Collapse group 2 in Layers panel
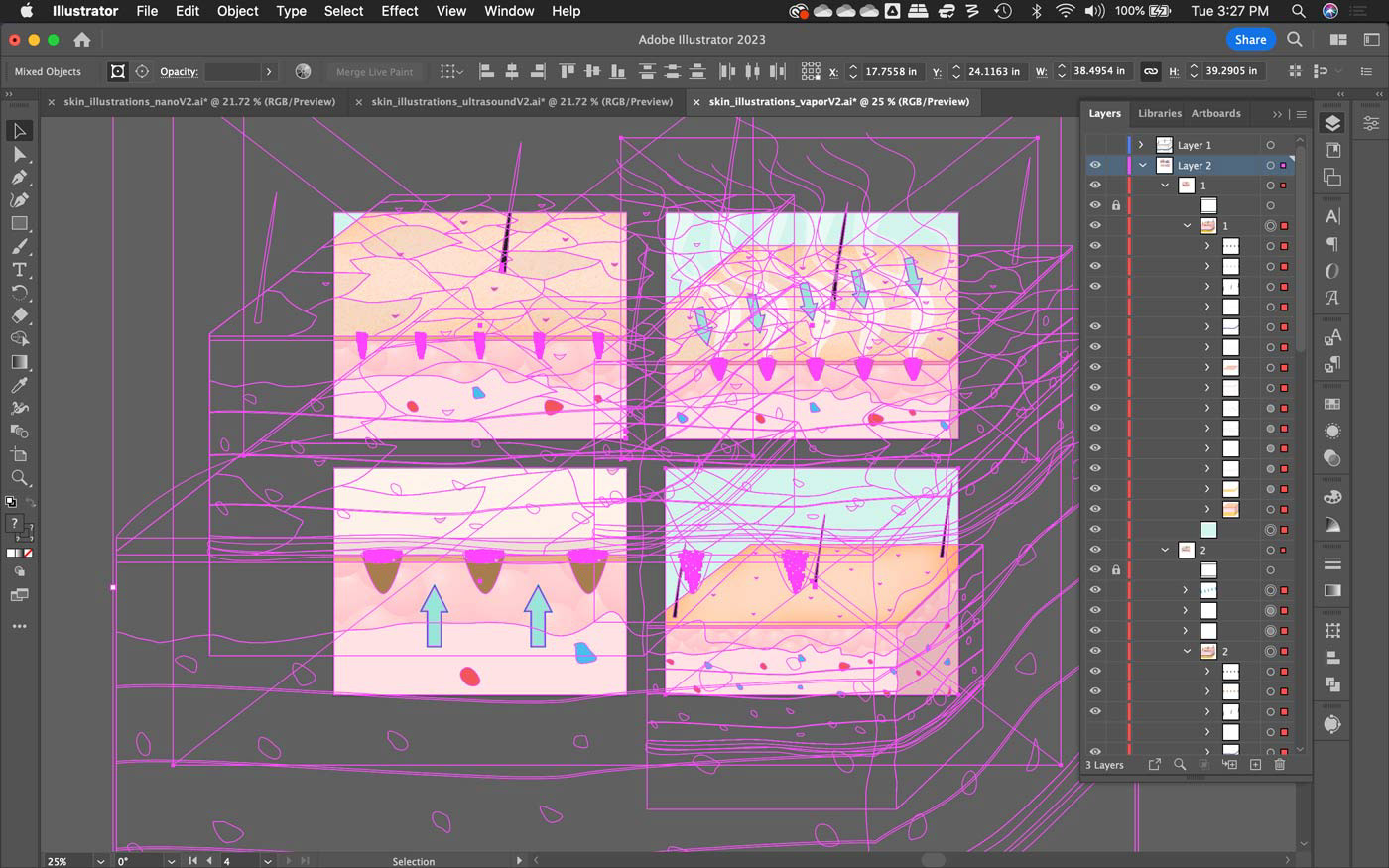 pyautogui.click(x=1165, y=550)
